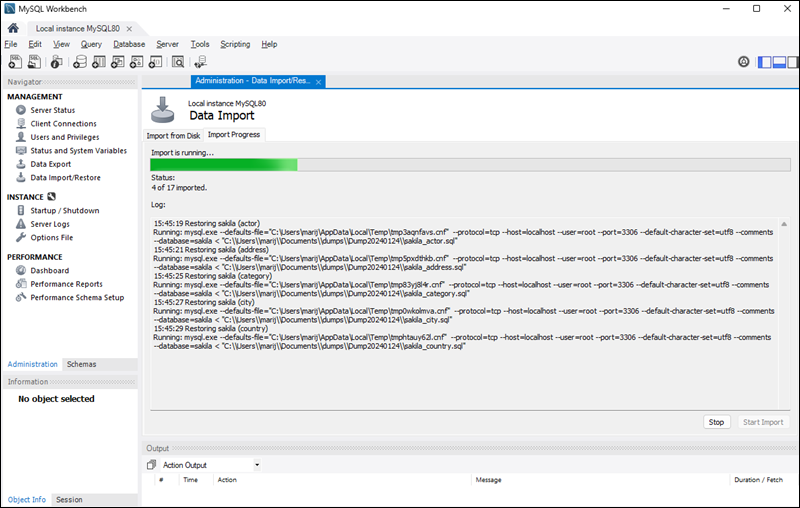
Task: Click the Message column header in Output
Action: coord(488,480)
